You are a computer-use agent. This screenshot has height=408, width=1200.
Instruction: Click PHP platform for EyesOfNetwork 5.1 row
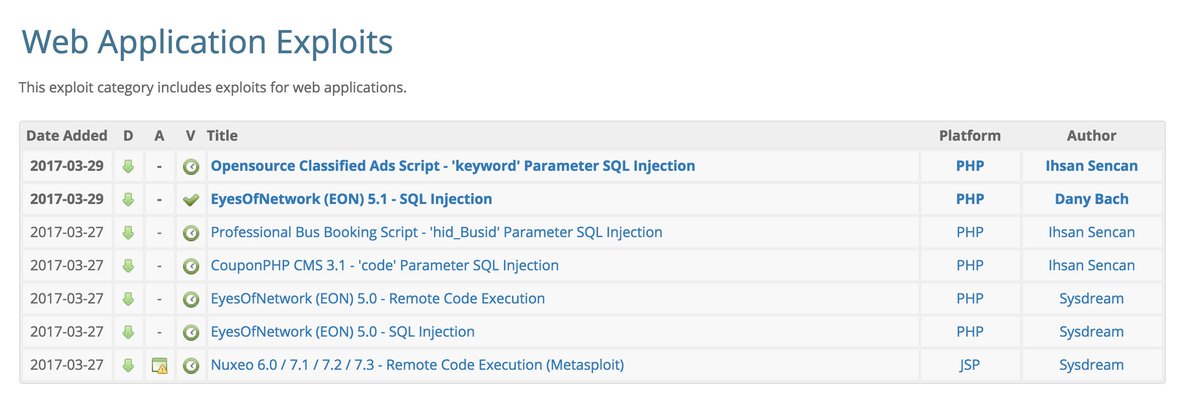click(x=970, y=199)
